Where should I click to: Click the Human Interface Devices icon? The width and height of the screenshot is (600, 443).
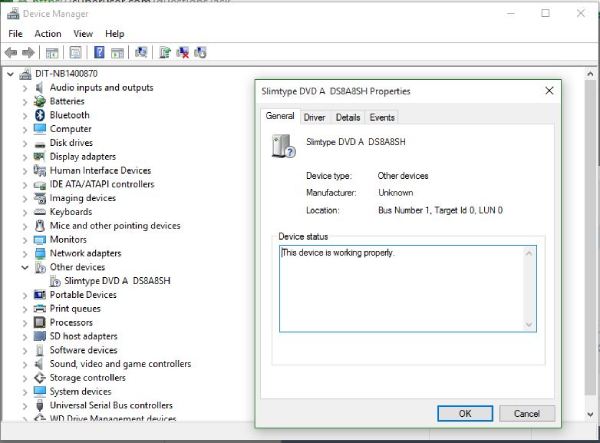tap(39, 170)
